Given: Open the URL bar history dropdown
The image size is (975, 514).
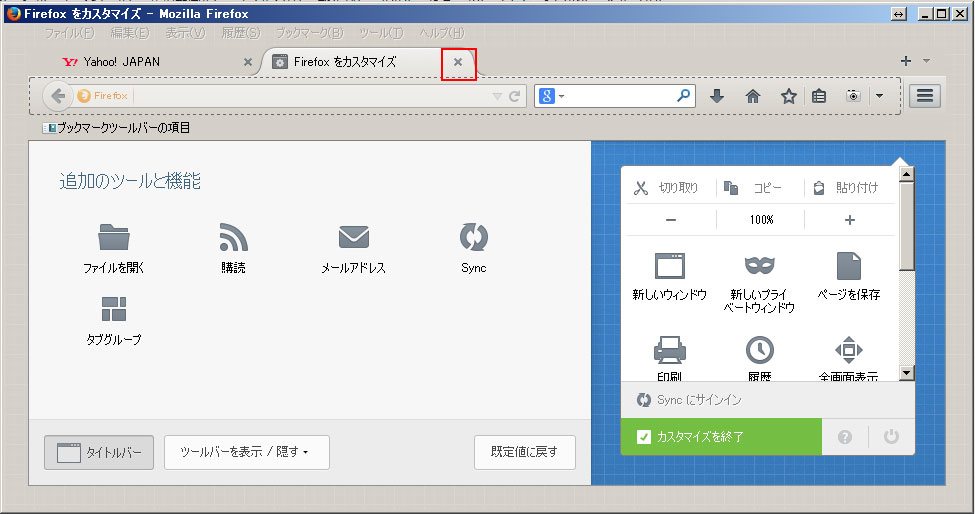Looking at the screenshot, I should pos(497,96).
